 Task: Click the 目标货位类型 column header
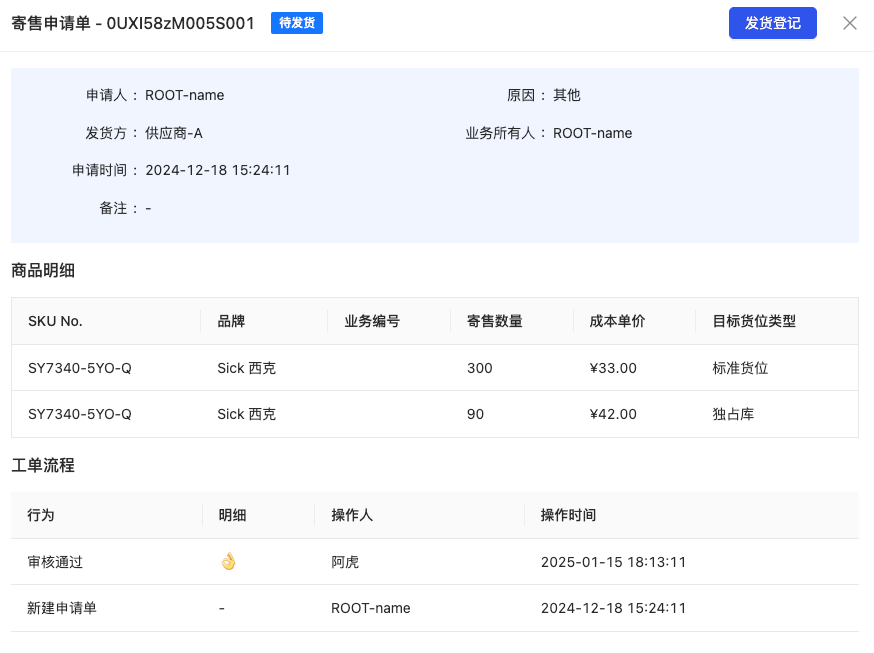(754, 321)
